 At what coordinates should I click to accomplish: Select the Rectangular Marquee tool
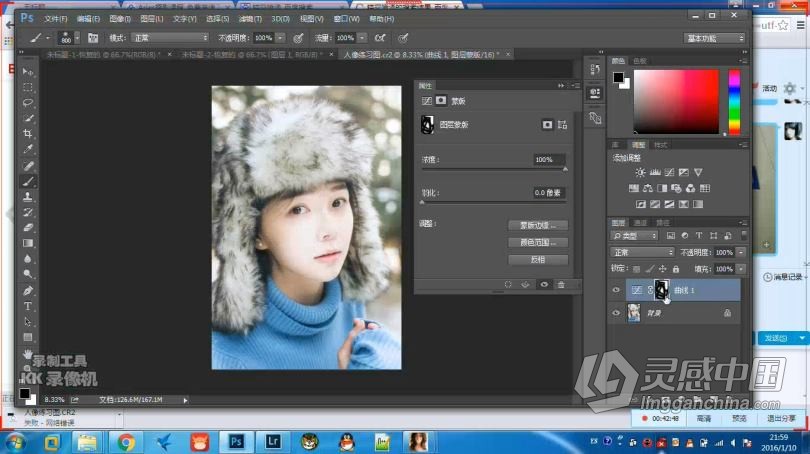point(28,87)
